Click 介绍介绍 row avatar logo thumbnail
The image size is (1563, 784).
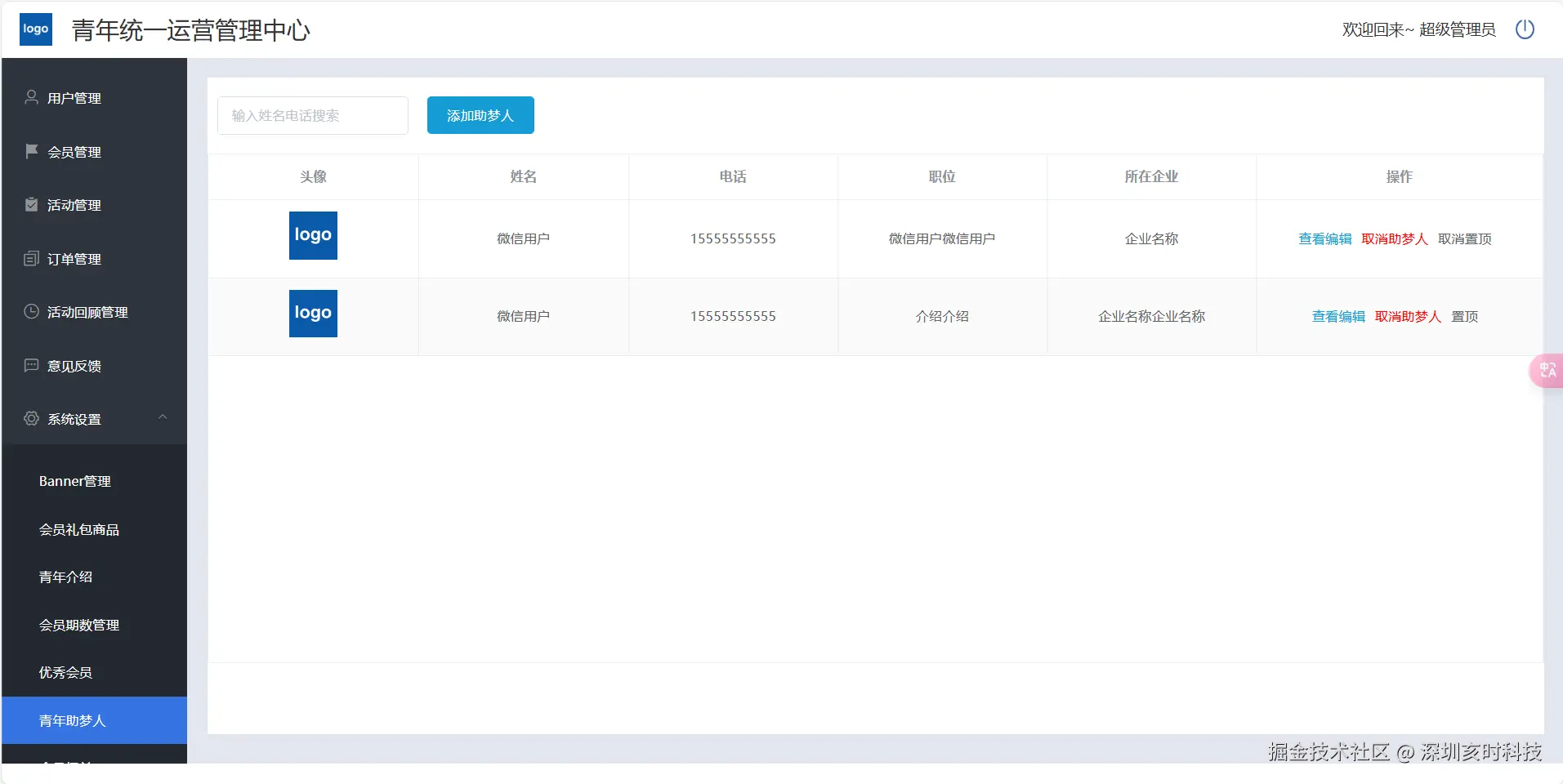313,314
